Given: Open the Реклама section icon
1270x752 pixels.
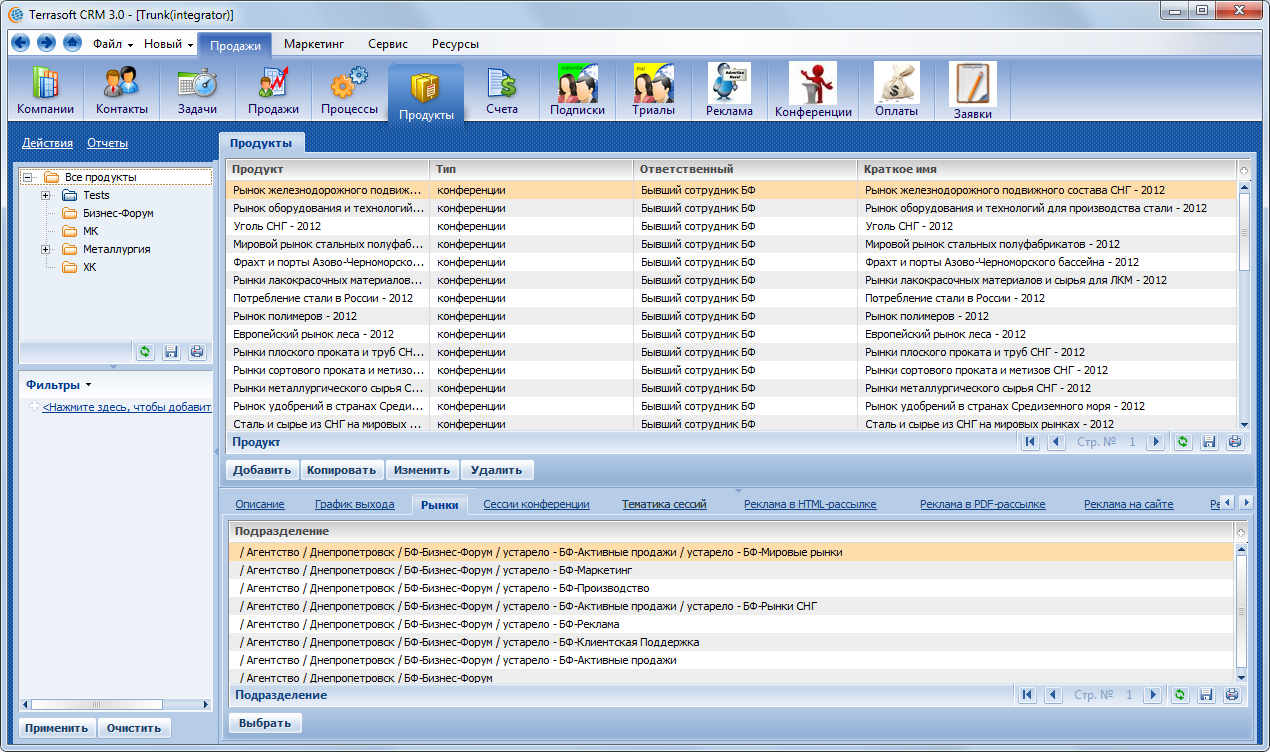Looking at the screenshot, I should [730, 92].
